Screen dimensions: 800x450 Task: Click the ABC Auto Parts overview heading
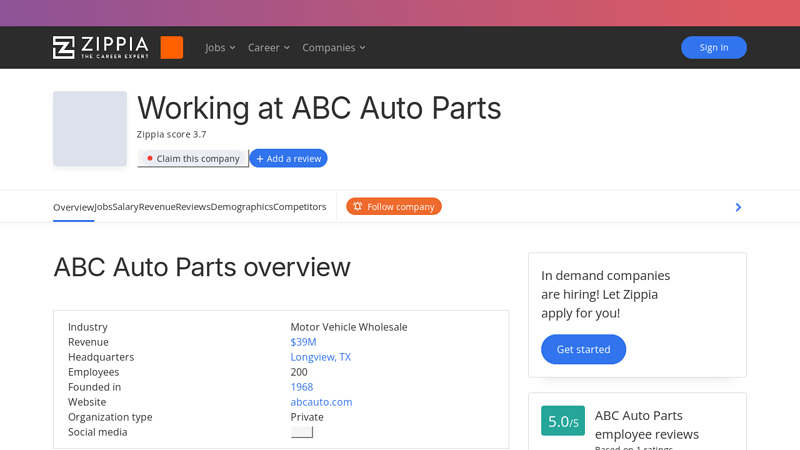point(202,267)
